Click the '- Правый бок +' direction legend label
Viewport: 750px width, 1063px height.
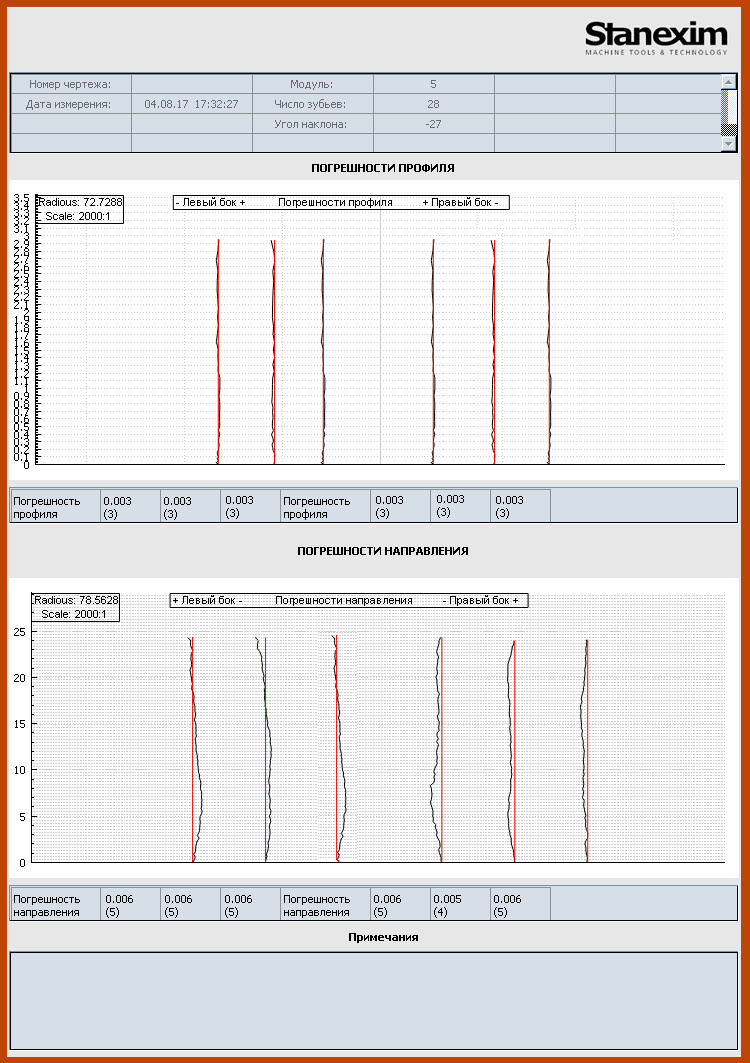click(x=480, y=600)
